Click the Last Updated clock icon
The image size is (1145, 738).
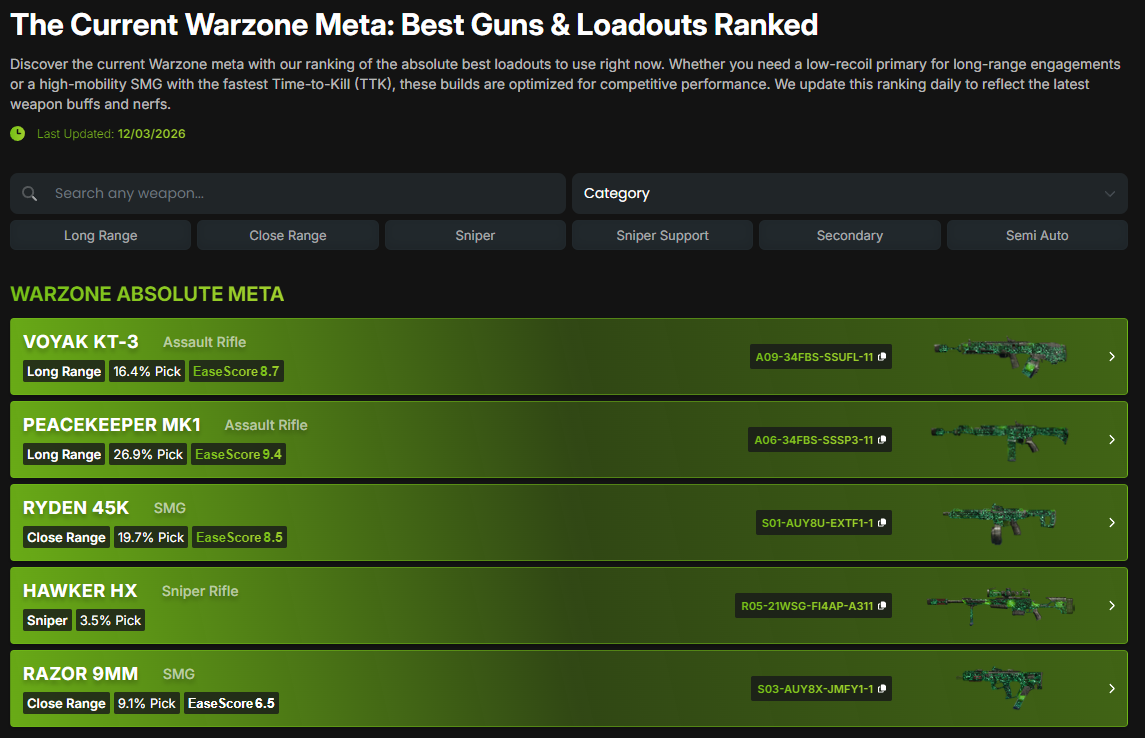(18, 134)
